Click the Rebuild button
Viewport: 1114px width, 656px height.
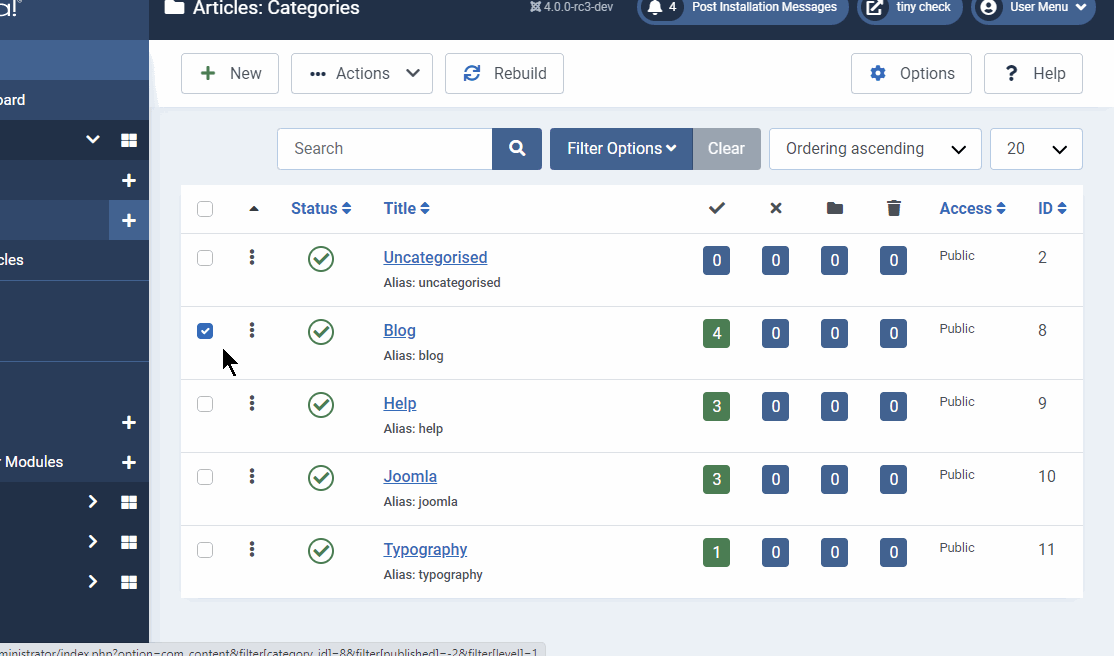(504, 73)
